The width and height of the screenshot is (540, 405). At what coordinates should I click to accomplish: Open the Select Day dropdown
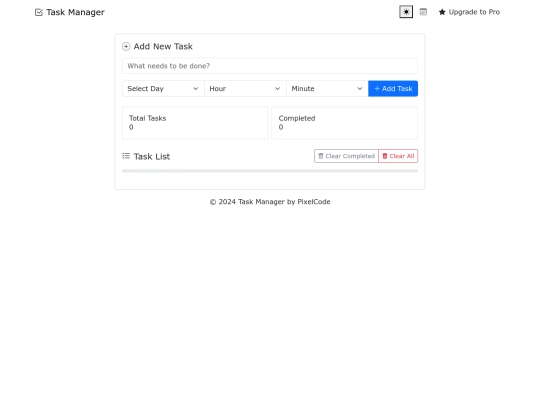163,89
